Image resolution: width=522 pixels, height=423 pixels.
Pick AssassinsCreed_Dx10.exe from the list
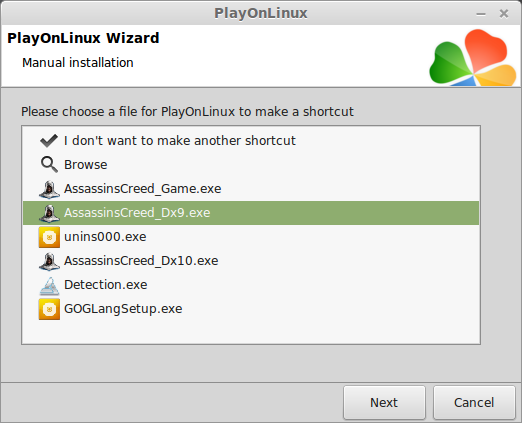click(x=141, y=261)
